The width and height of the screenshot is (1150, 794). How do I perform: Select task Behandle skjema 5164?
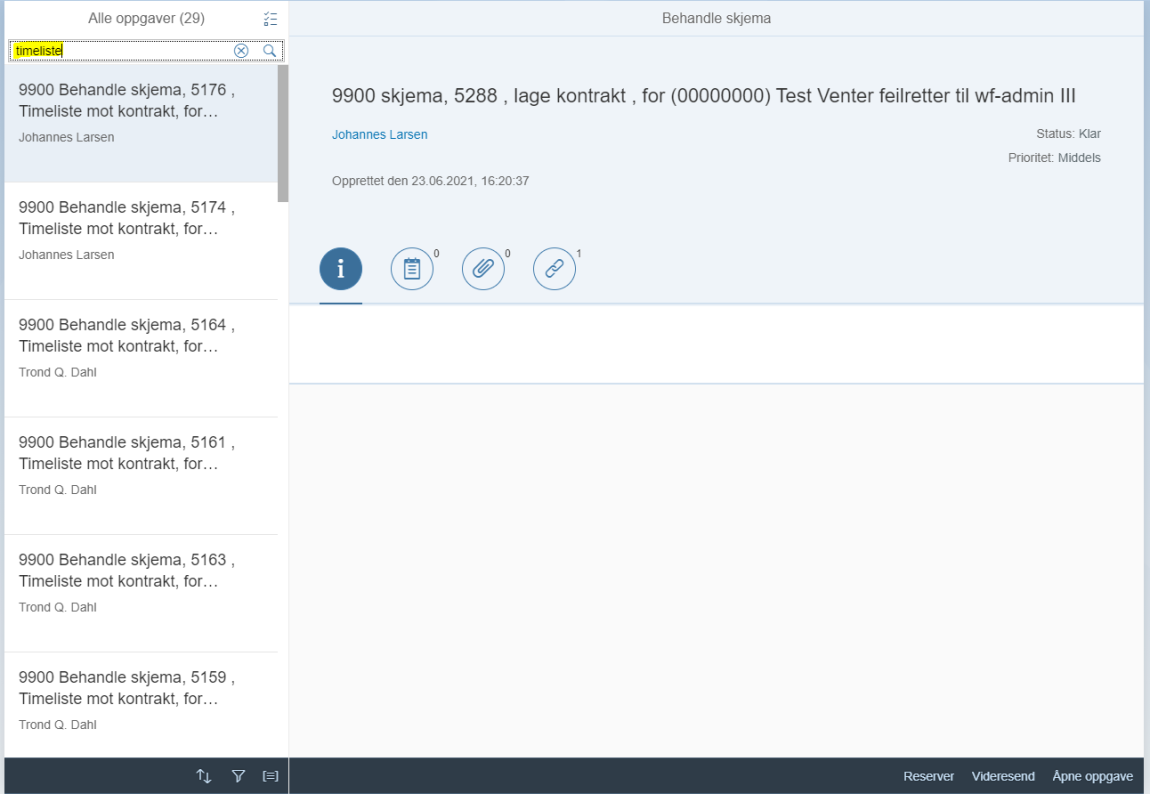point(141,359)
